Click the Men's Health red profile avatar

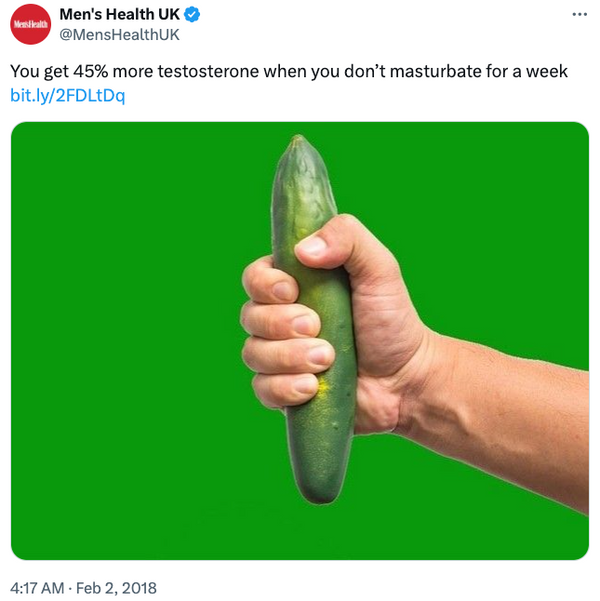pos(30,24)
